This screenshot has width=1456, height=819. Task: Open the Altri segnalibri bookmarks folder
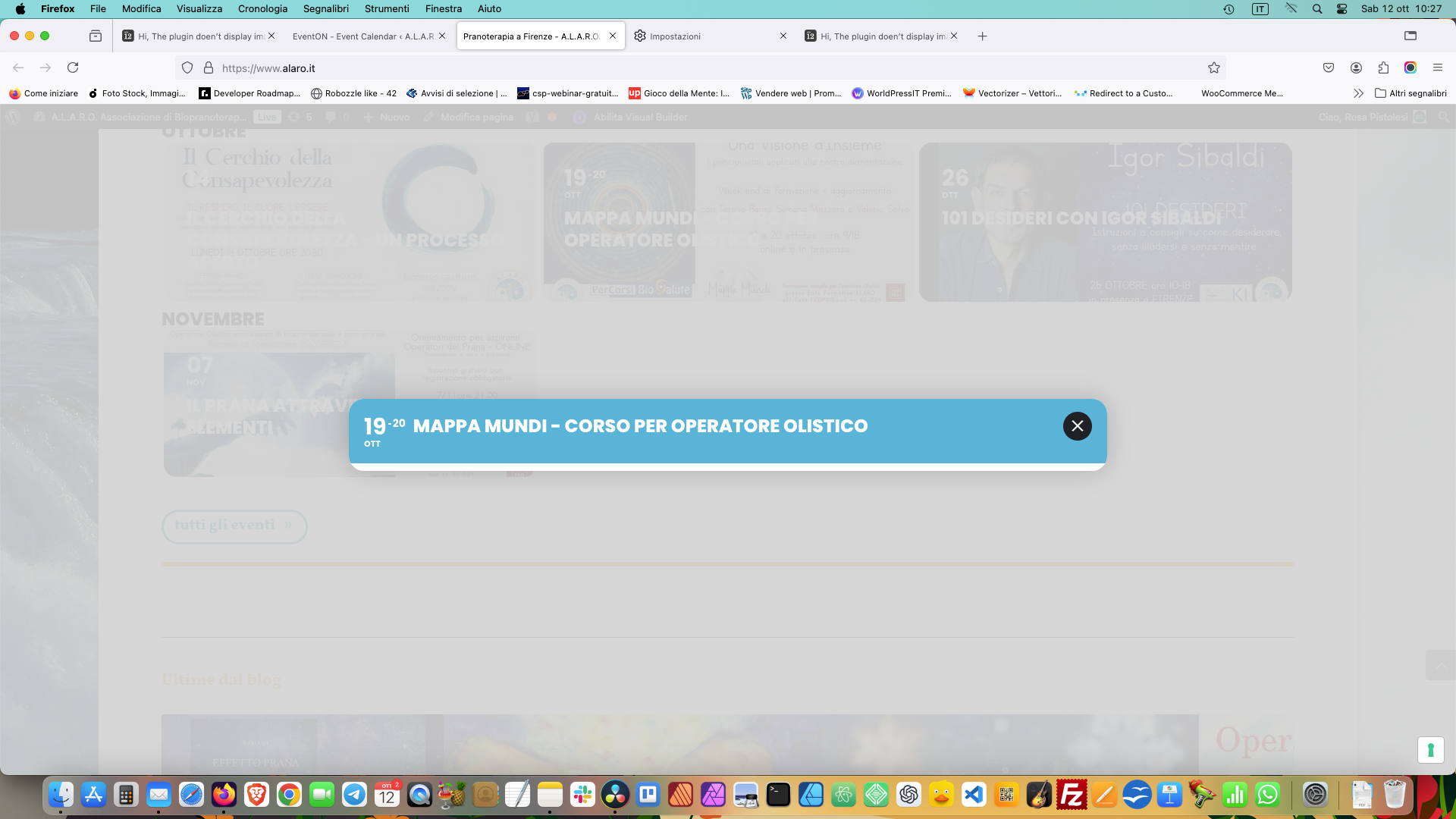click(x=1410, y=93)
